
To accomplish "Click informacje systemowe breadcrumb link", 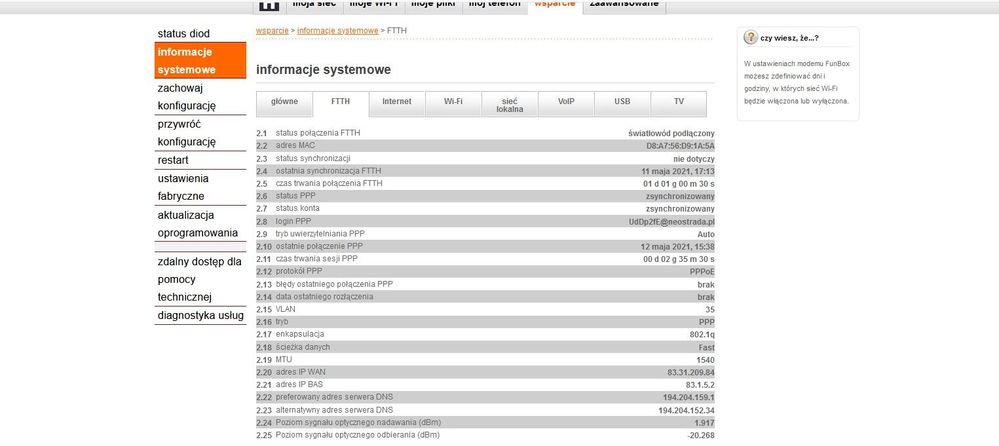I will point(338,31).
